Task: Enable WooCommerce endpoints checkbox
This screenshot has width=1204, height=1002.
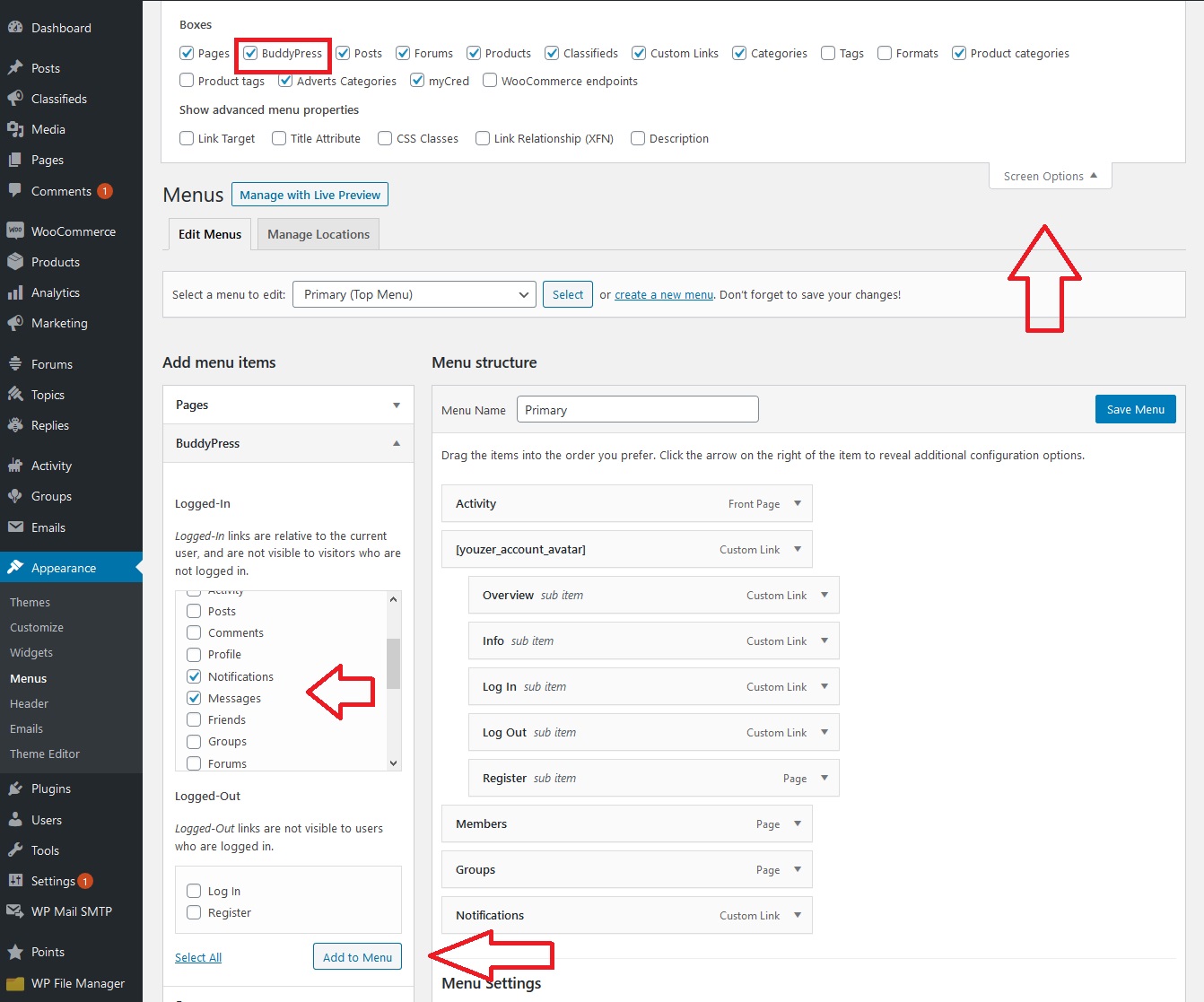Action: [x=490, y=80]
